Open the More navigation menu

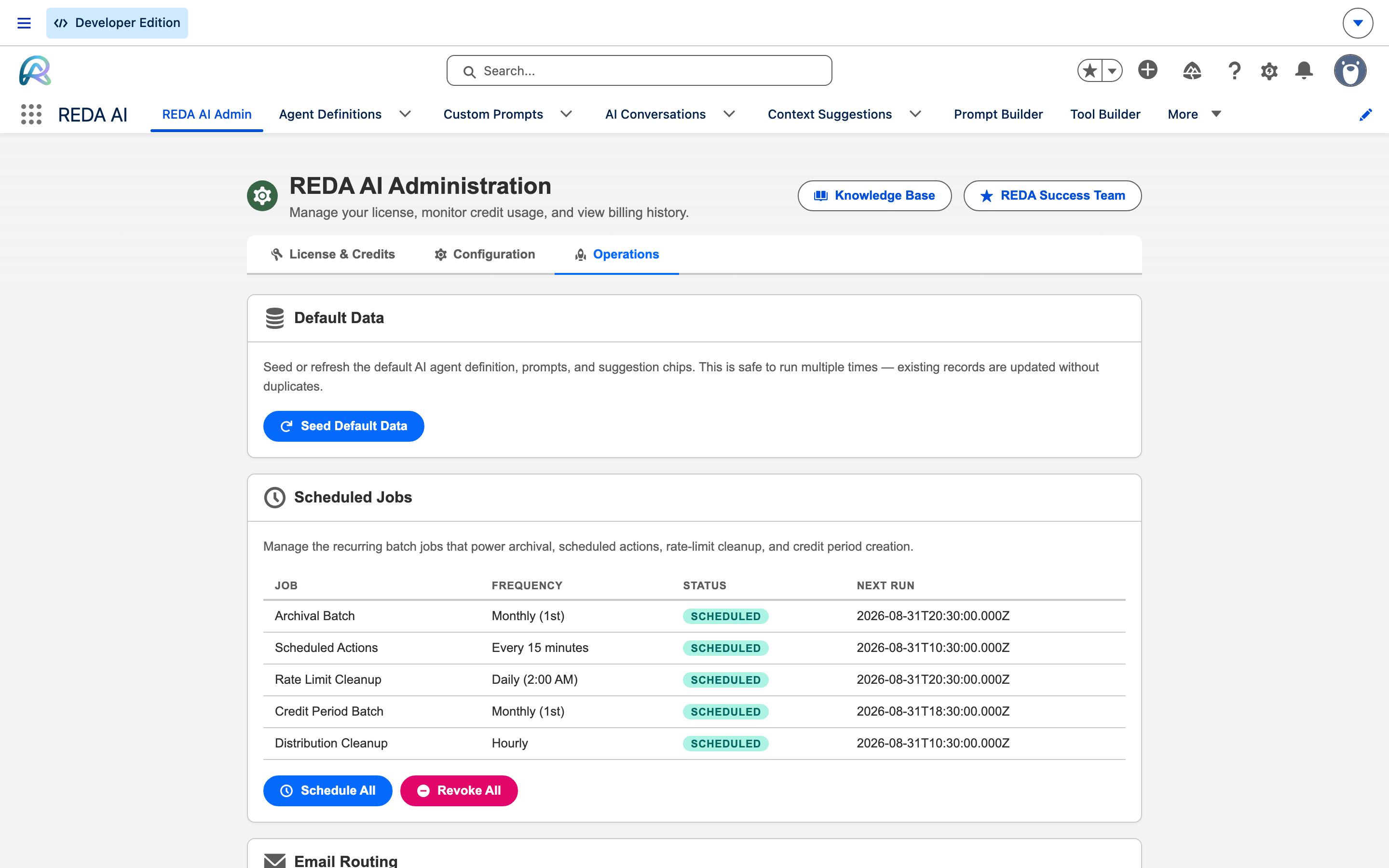click(x=1194, y=114)
